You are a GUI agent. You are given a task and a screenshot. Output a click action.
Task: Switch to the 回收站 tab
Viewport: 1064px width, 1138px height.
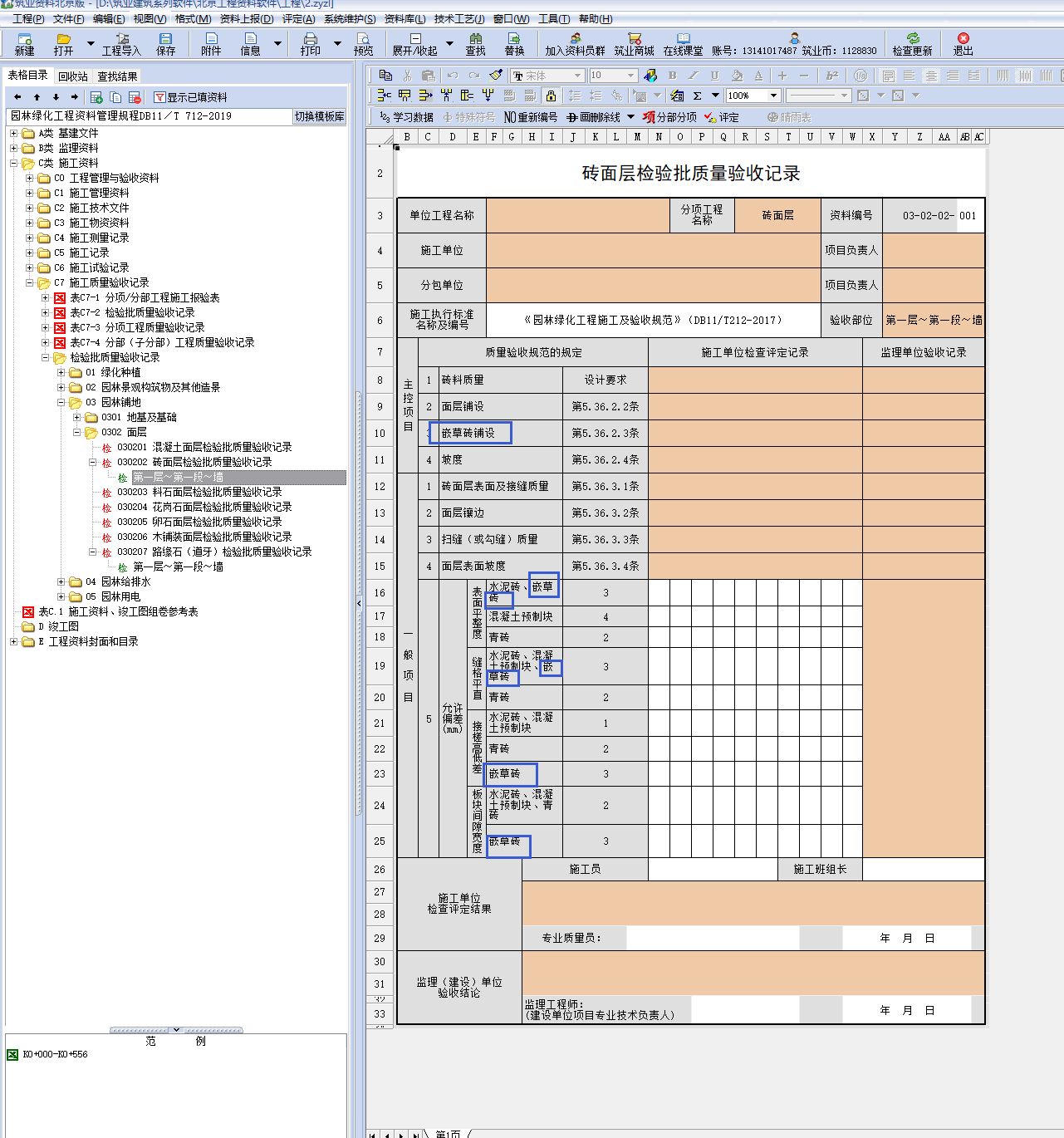[x=73, y=76]
